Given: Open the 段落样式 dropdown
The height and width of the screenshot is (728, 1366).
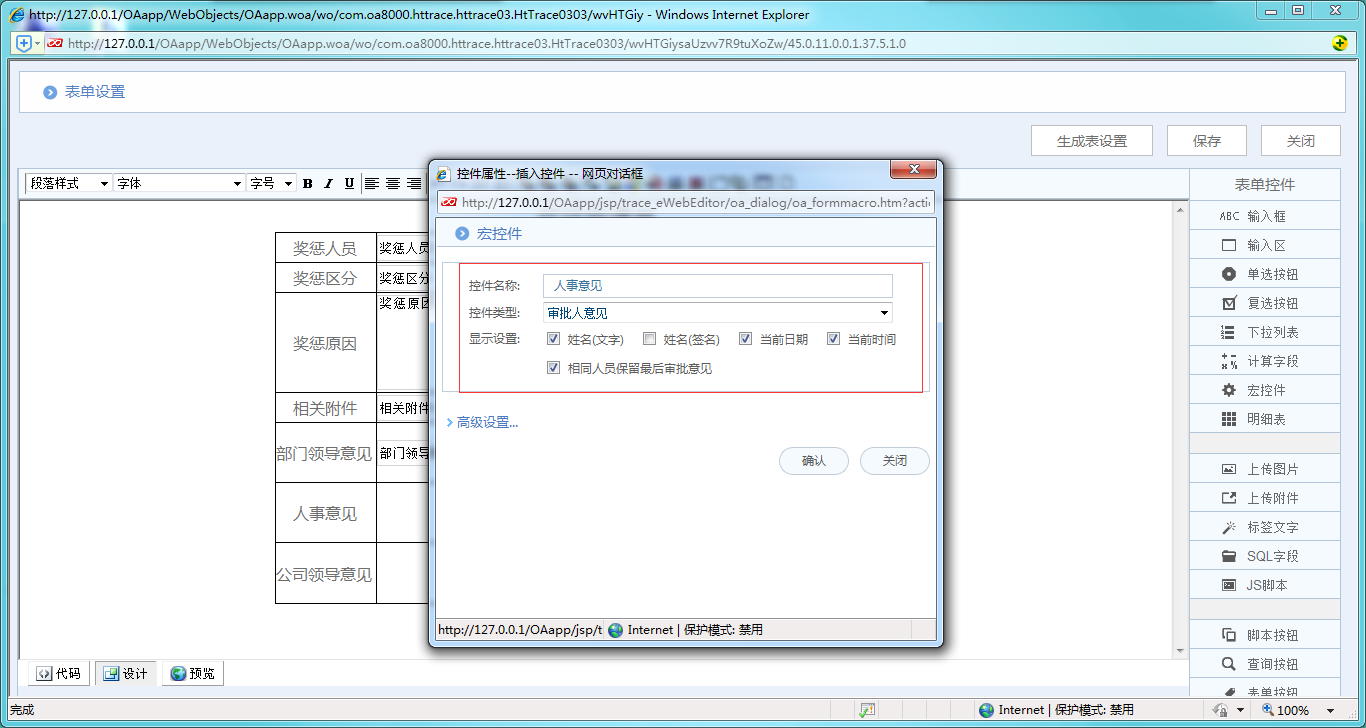Looking at the screenshot, I should pyautogui.click(x=68, y=183).
